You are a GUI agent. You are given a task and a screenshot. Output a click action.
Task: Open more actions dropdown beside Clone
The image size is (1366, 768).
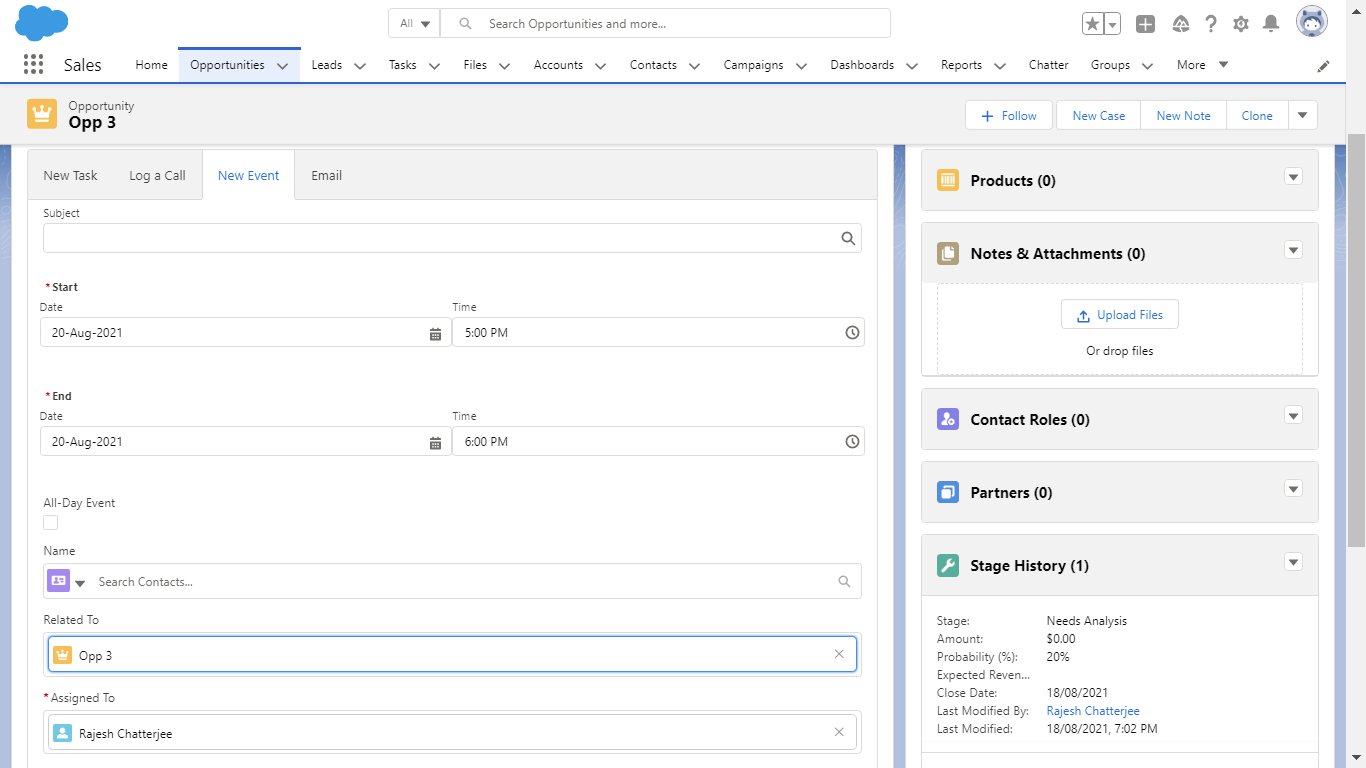(x=1302, y=116)
